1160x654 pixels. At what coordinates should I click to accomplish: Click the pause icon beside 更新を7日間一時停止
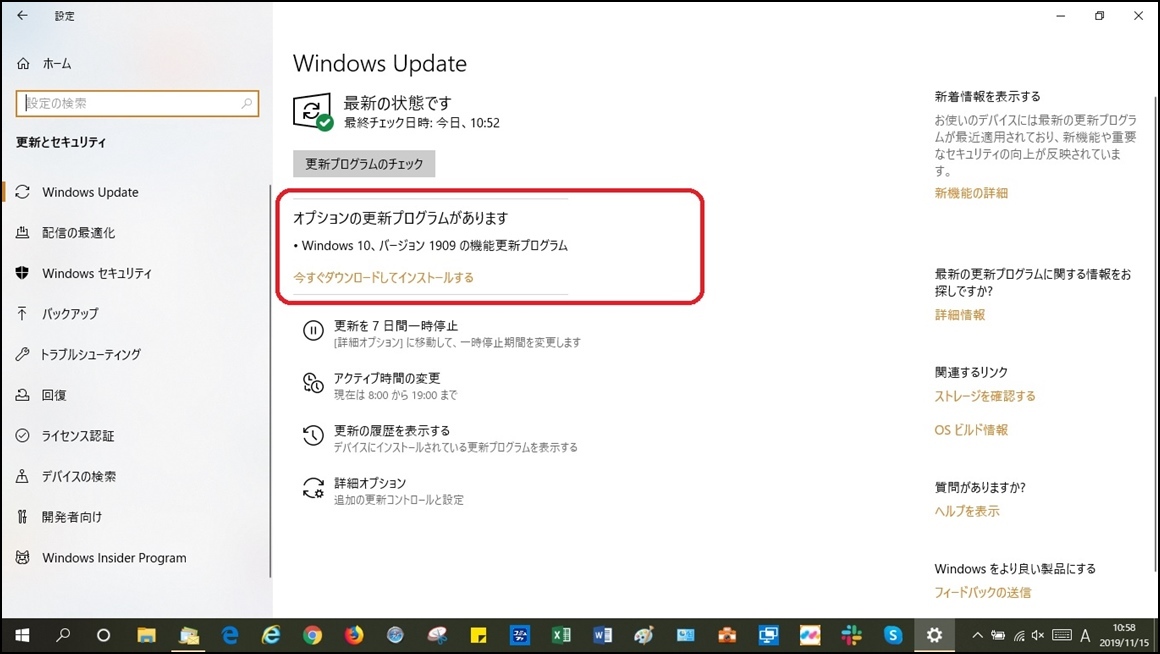(x=314, y=331)
